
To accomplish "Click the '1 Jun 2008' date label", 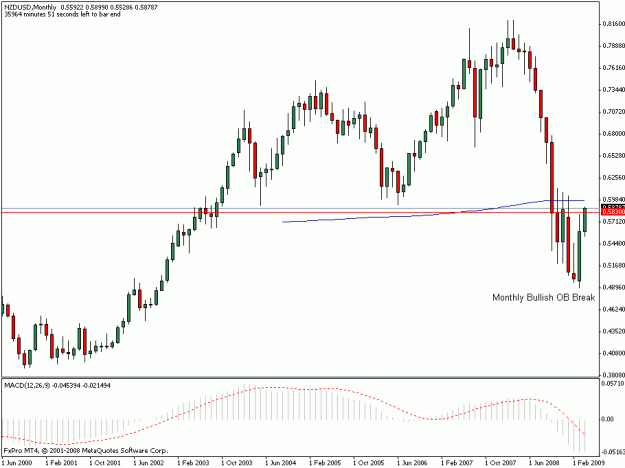I will click(x=544, y=463).
